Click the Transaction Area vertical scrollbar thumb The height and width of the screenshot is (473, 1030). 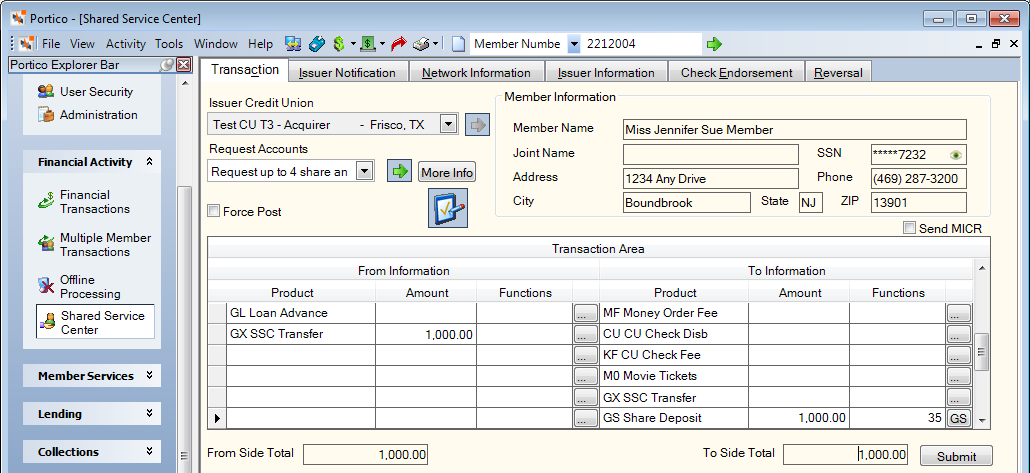click(982, 352)
